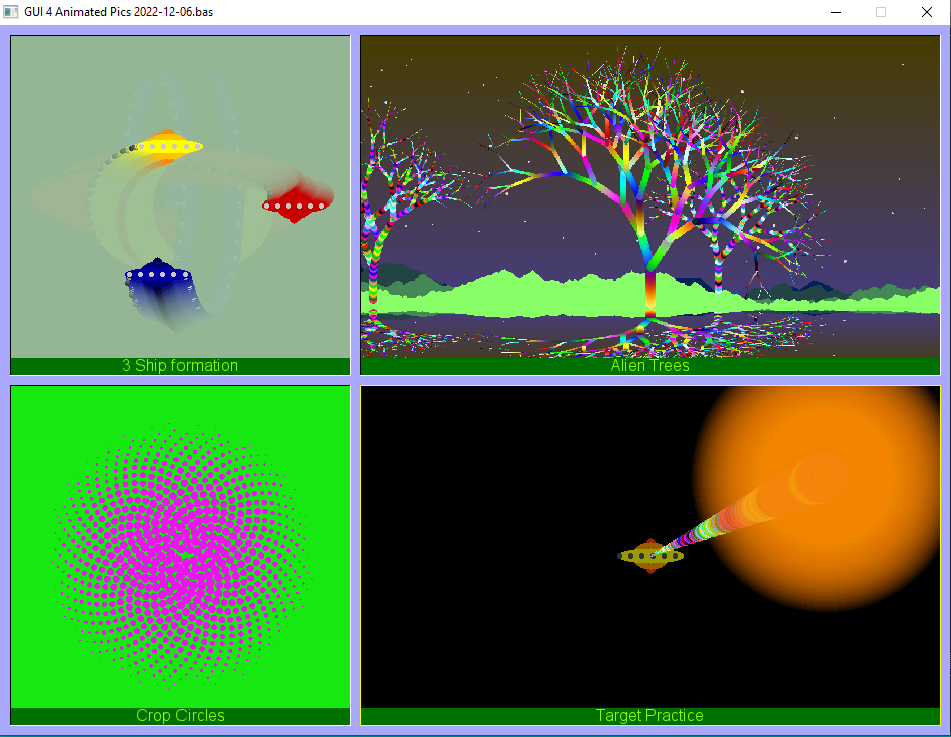Minimize the GUI 4 Animated Pics window

pyautogui.click(x=836, y=12)
